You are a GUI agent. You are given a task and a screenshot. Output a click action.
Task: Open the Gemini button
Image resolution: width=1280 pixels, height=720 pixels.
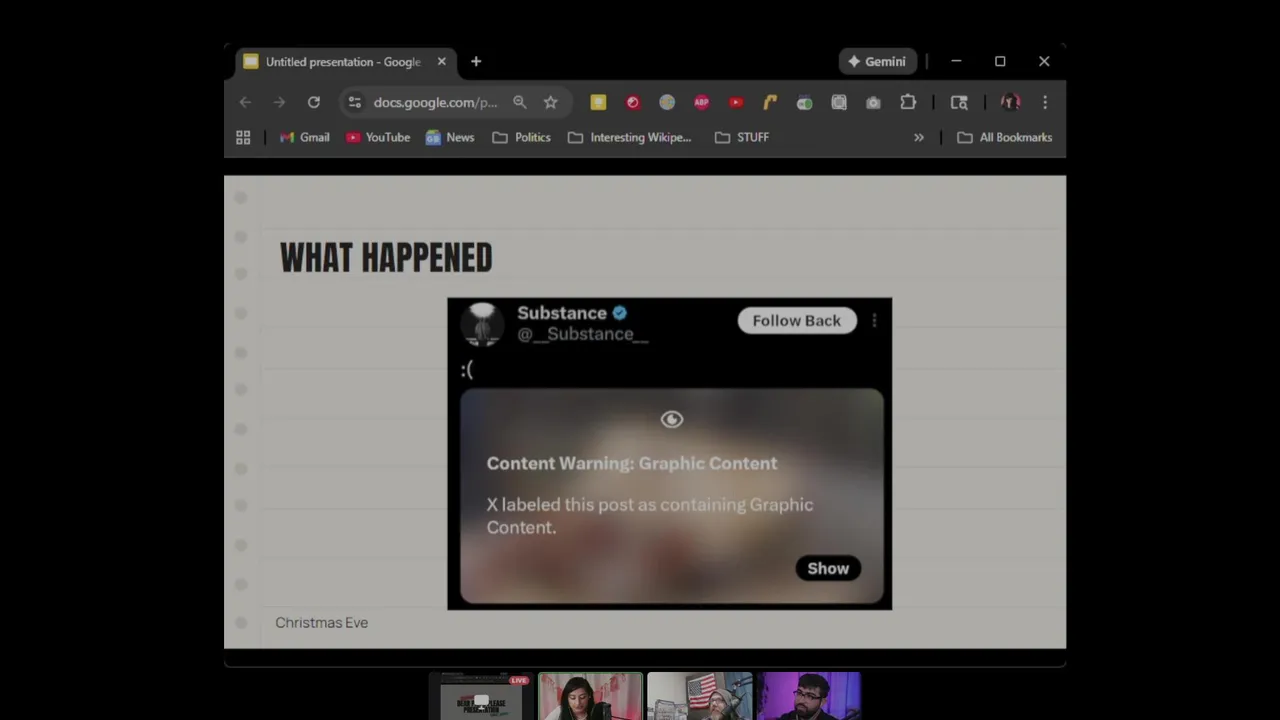[x=876, y=61]
